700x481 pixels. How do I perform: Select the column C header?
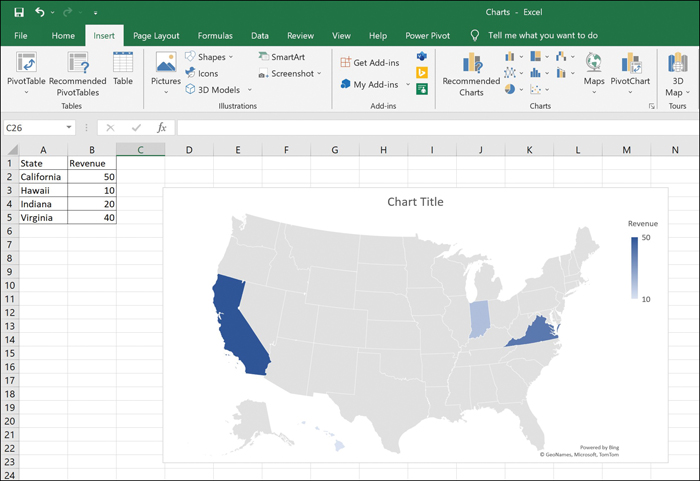pyautogui.click(x=140, y=150)
